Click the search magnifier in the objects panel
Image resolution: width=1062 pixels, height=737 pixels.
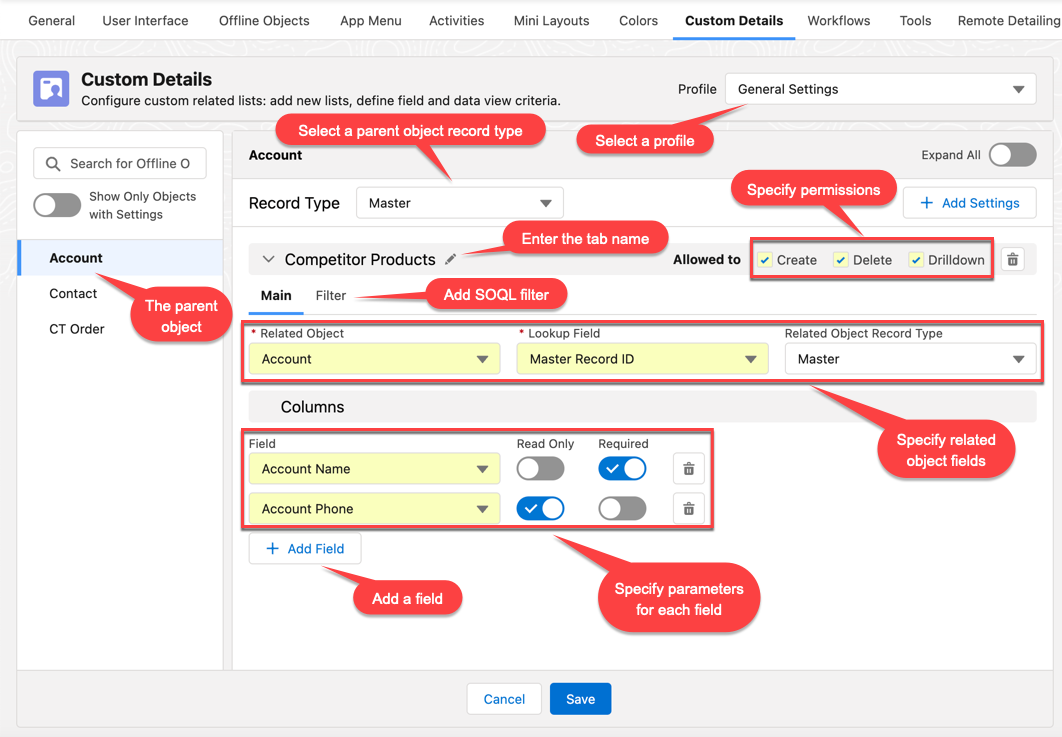point(51,163)
